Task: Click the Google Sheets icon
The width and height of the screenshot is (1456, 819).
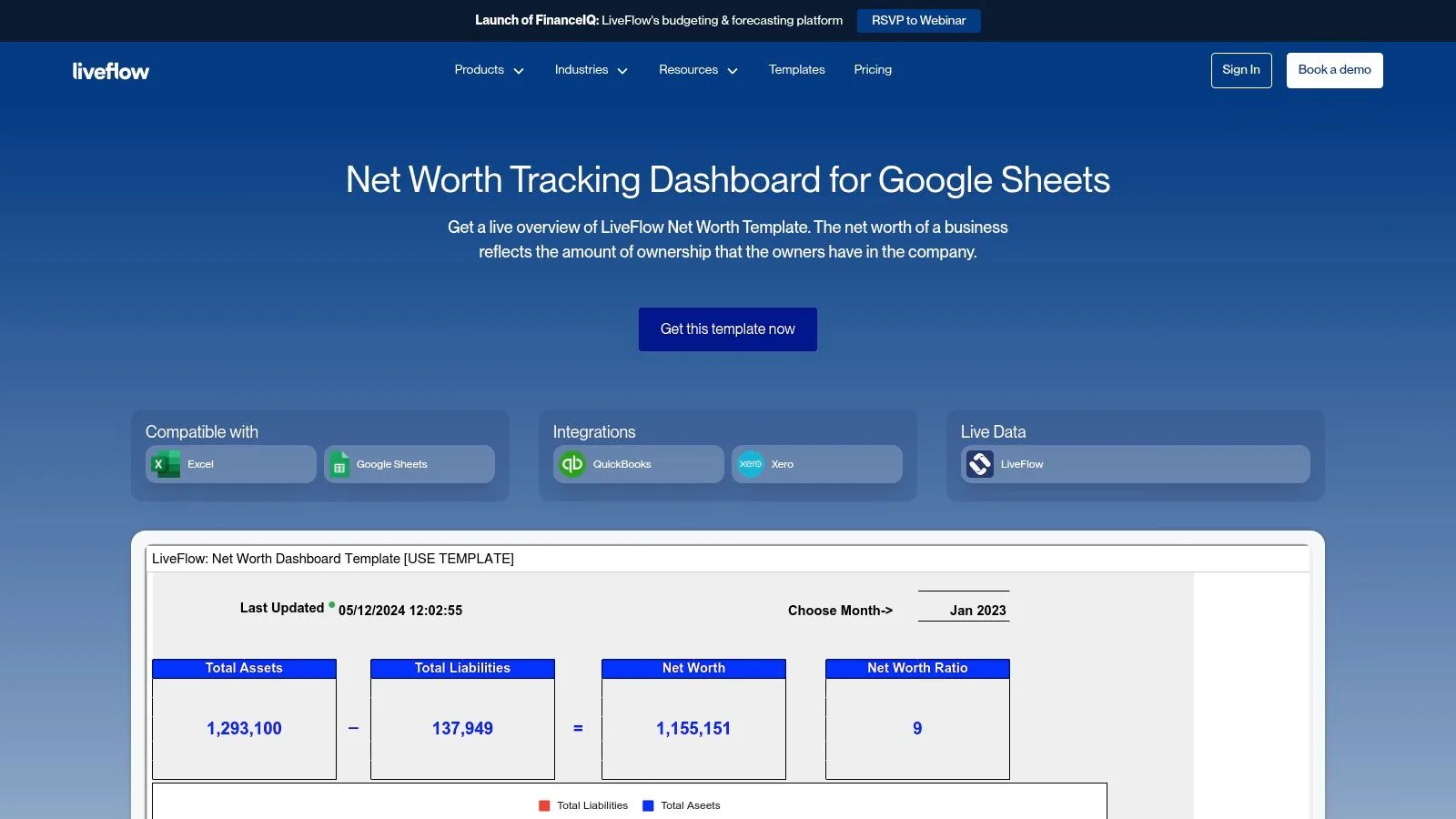Action: (x=339, y=464)
